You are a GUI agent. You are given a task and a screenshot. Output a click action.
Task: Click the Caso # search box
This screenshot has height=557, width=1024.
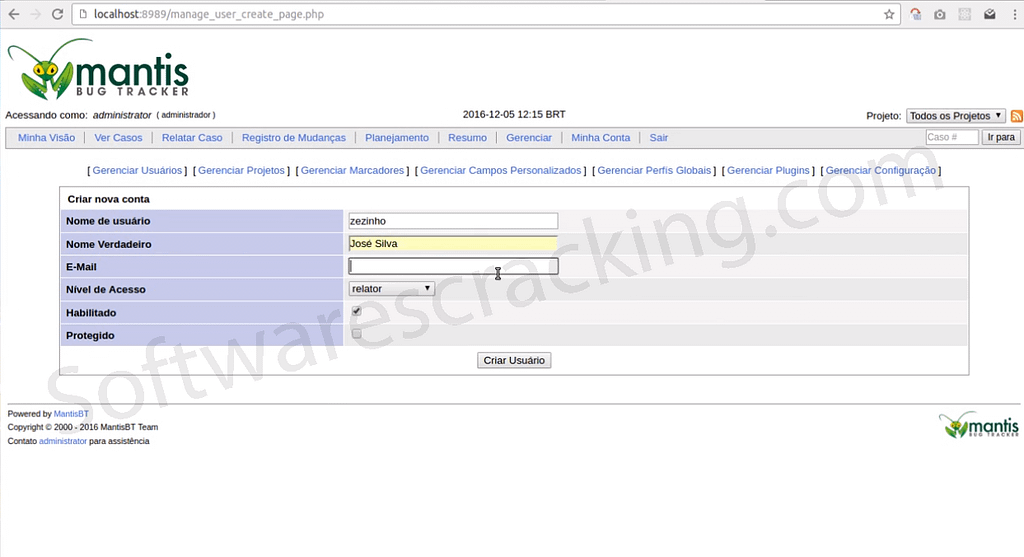click(x=952, y=137)
